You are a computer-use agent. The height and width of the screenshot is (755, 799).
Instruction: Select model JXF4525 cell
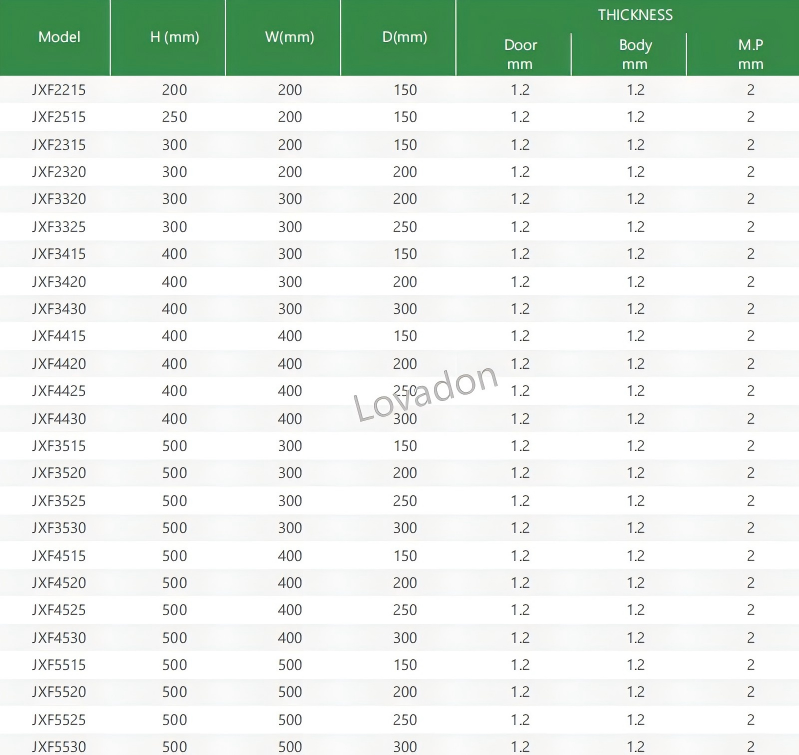59,610
